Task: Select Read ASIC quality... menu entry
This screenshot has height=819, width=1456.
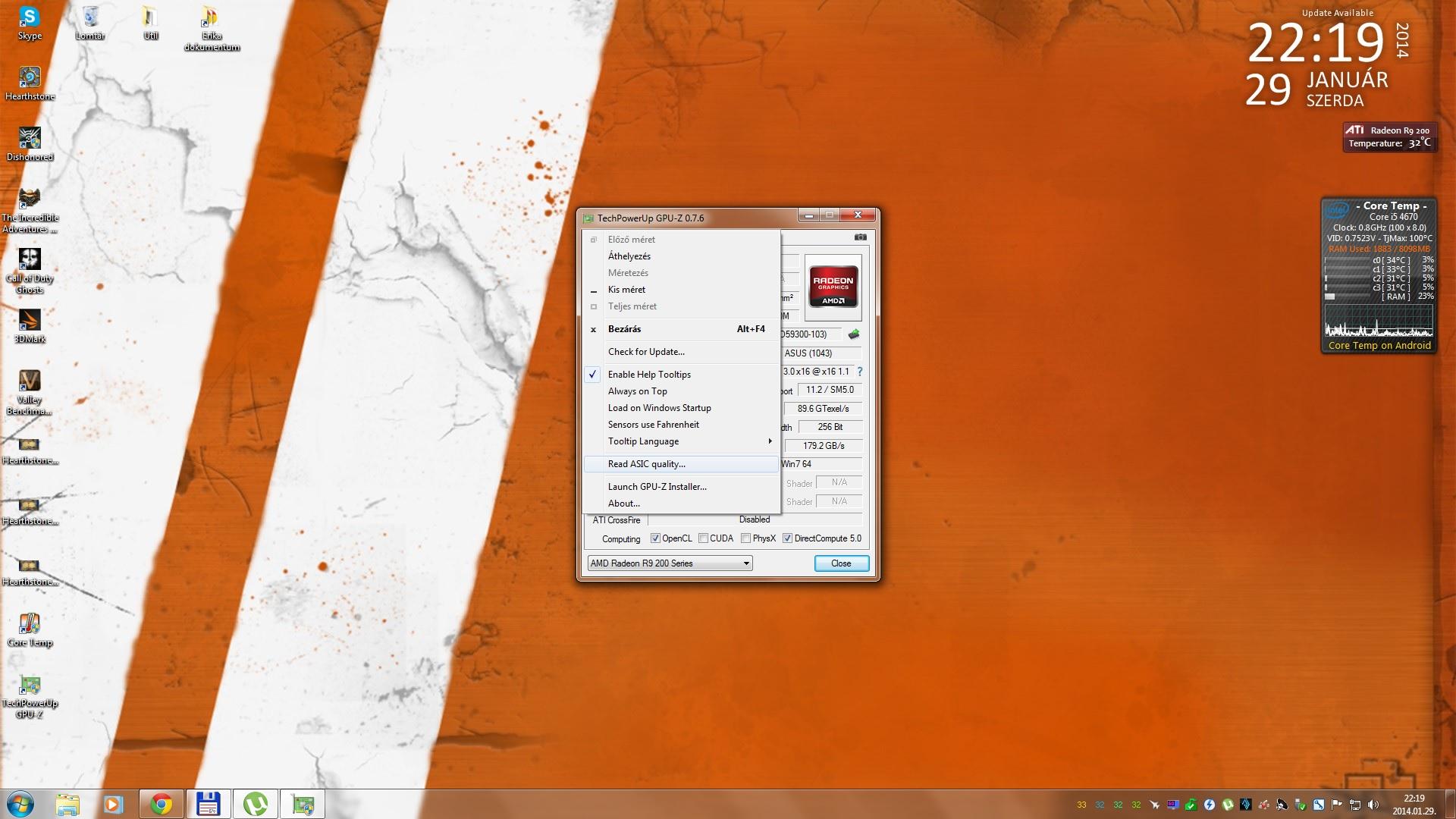Action: tap(681, 464)
